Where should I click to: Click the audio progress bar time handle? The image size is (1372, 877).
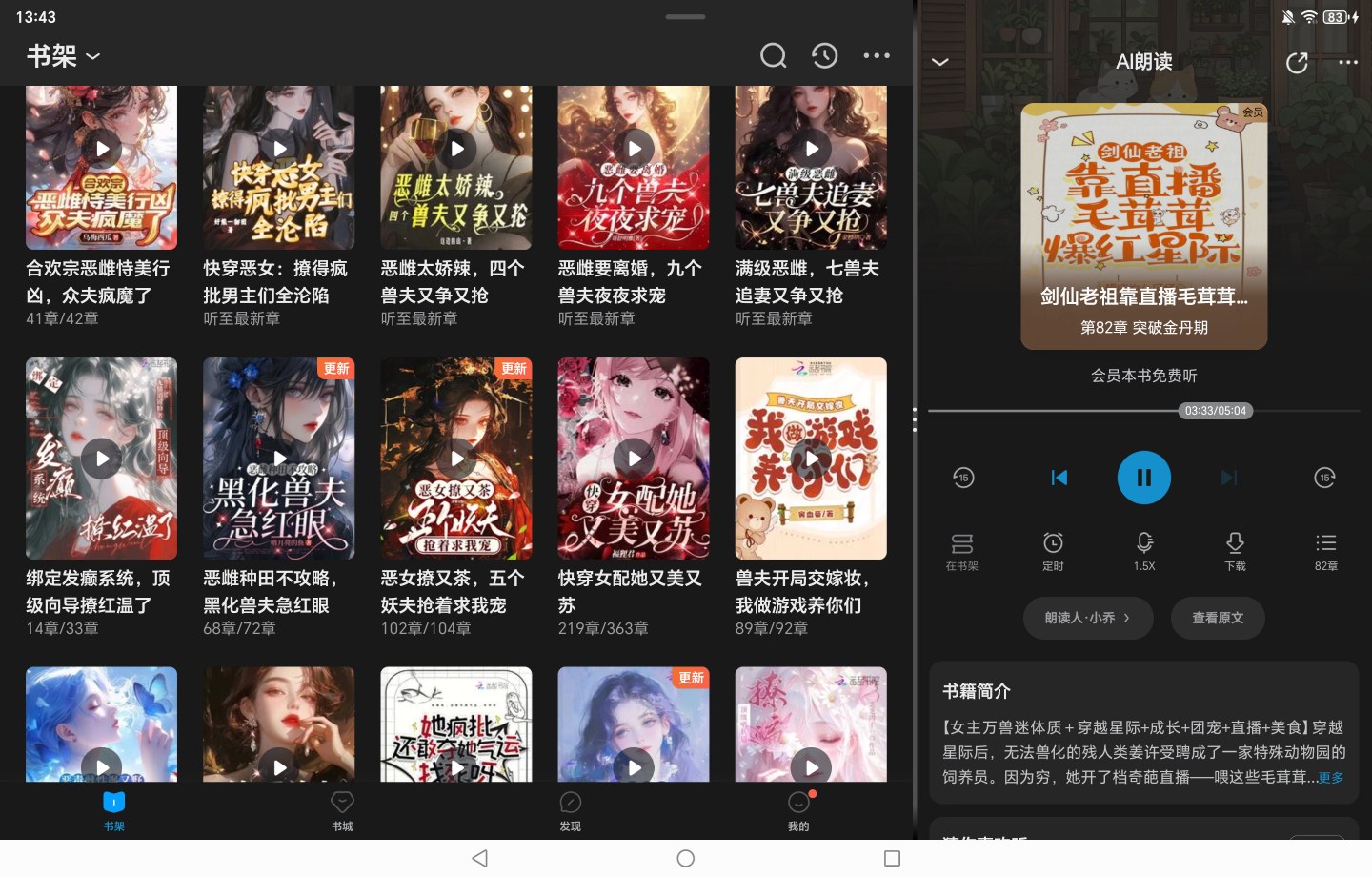pyautogui.click(x=1216, y=411)
